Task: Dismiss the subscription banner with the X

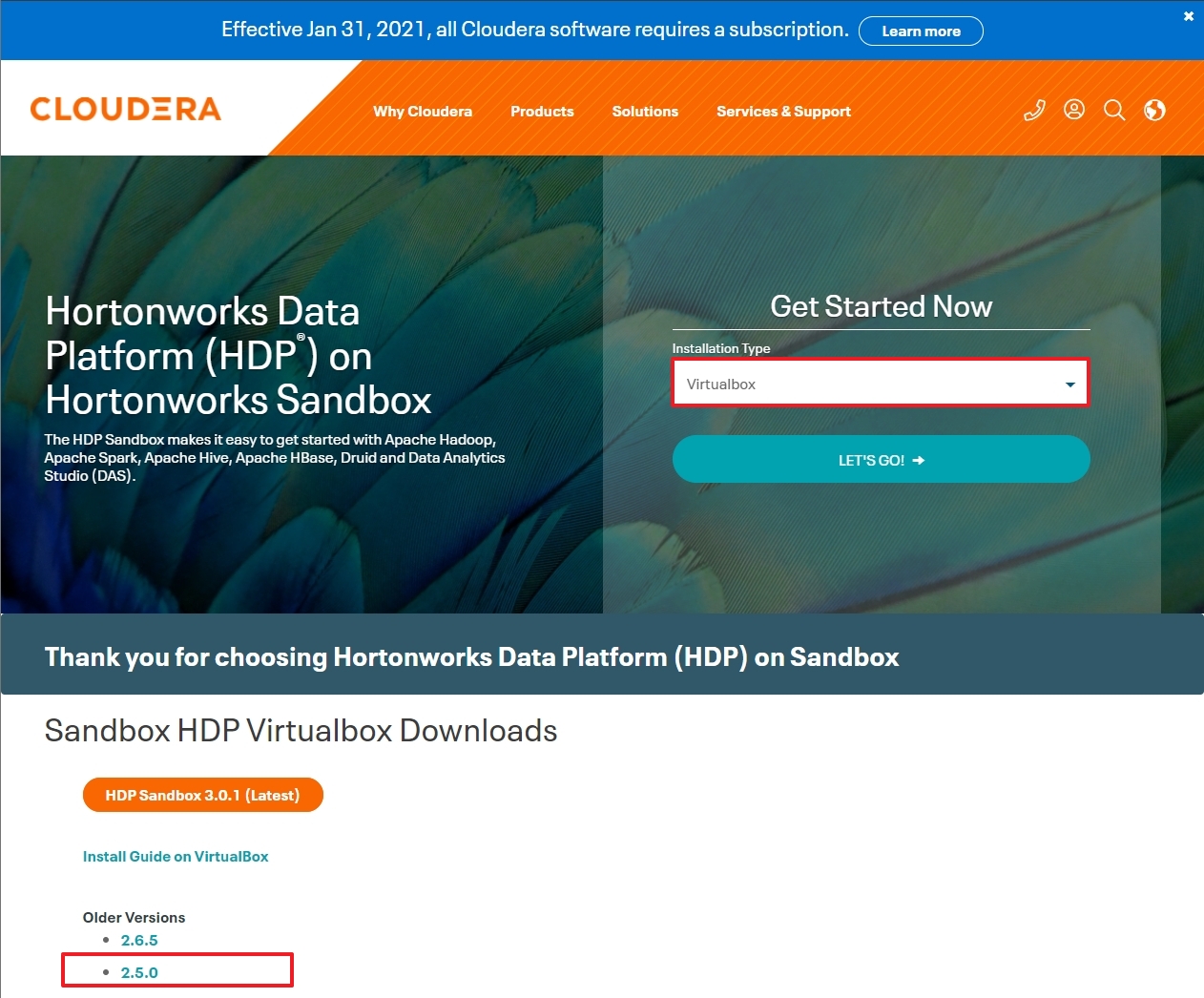Action: pyautogui.click(x=1189, y=16)
